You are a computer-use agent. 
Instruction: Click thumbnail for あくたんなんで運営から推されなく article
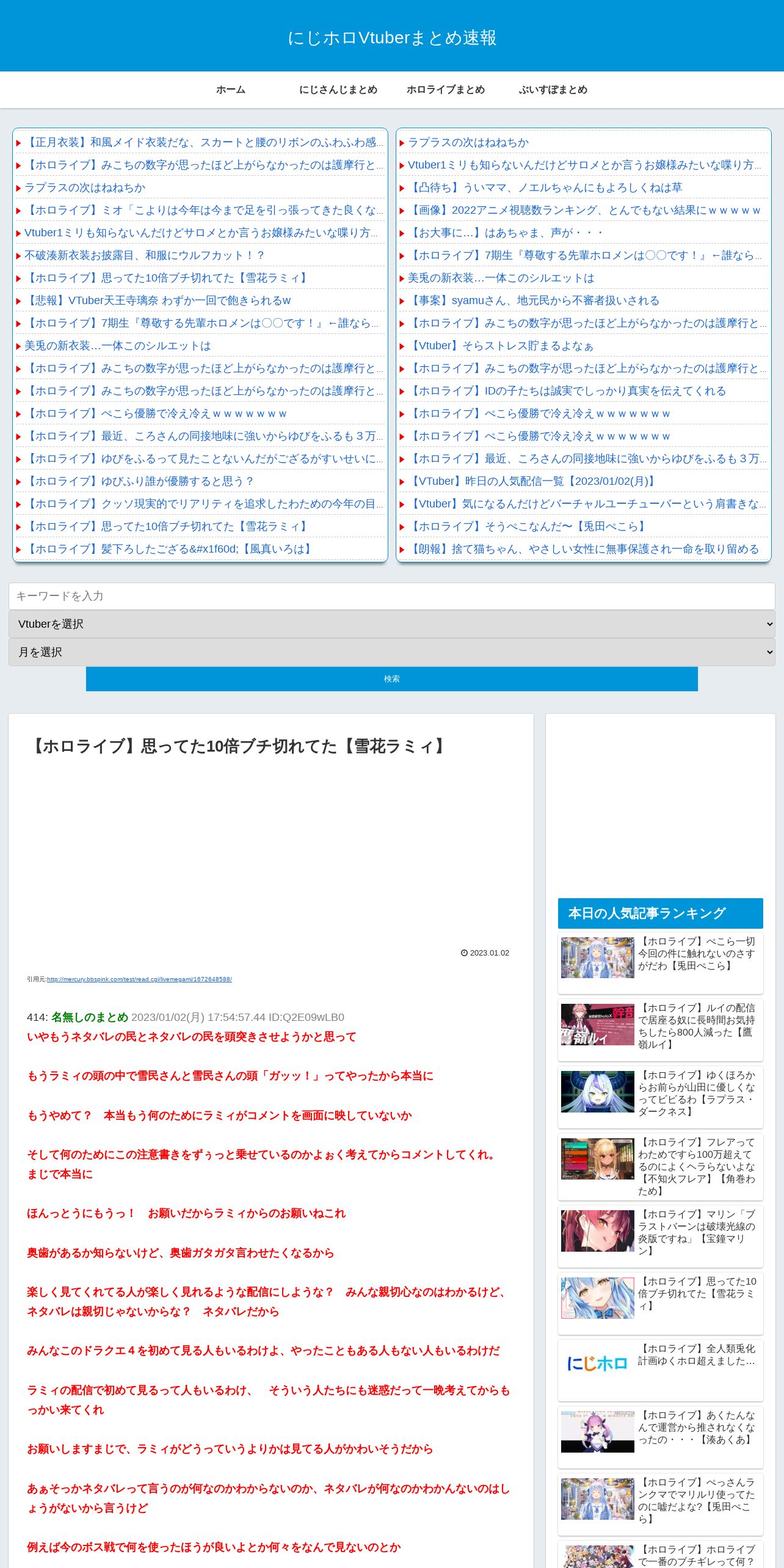(x=598, y=1432)
